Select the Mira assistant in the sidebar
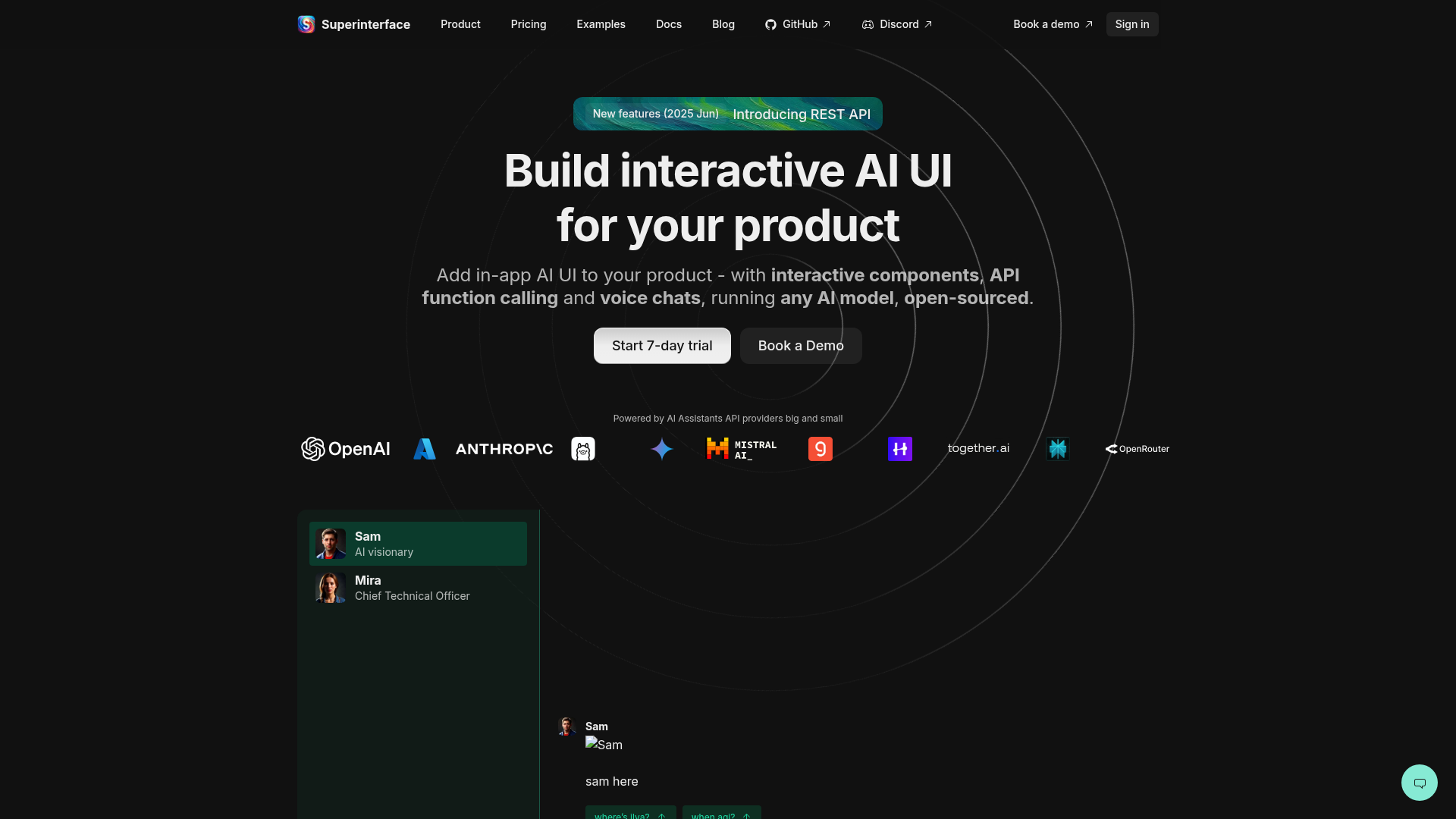Viewport: 1456px width, 819px height. tap(417, 588)
